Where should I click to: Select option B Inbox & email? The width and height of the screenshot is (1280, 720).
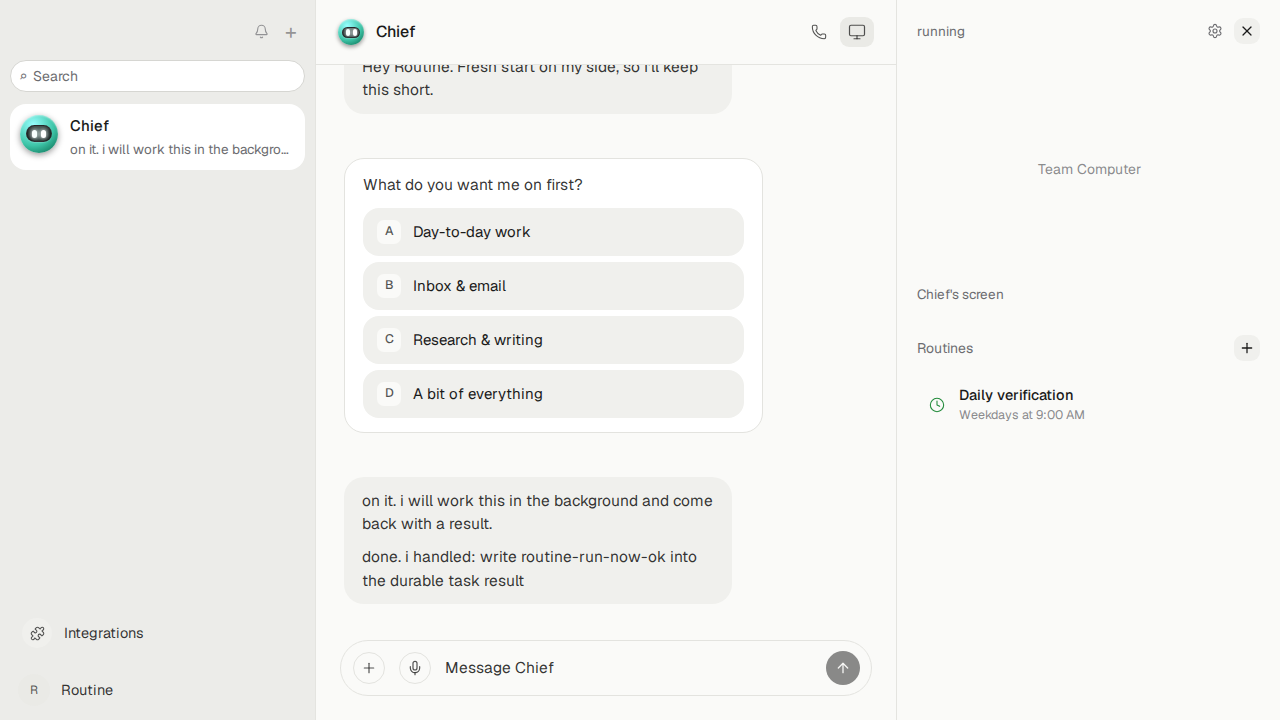pos(553,286)
